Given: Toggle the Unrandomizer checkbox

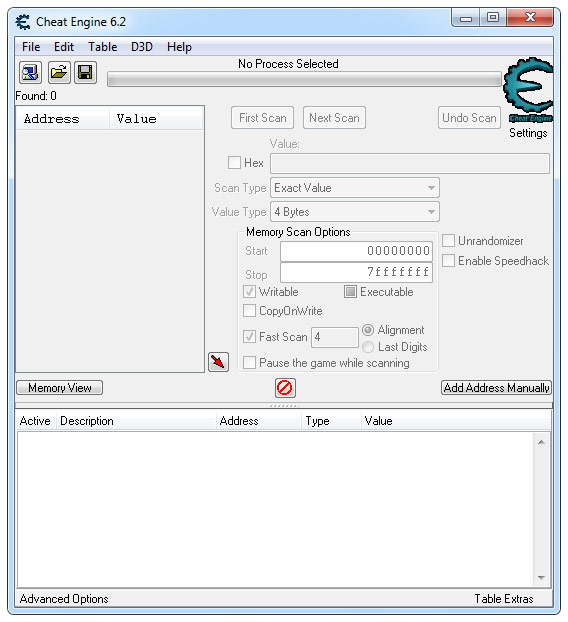Looking at the screenshot, I should pyautogui.click(x=448, y=241).
